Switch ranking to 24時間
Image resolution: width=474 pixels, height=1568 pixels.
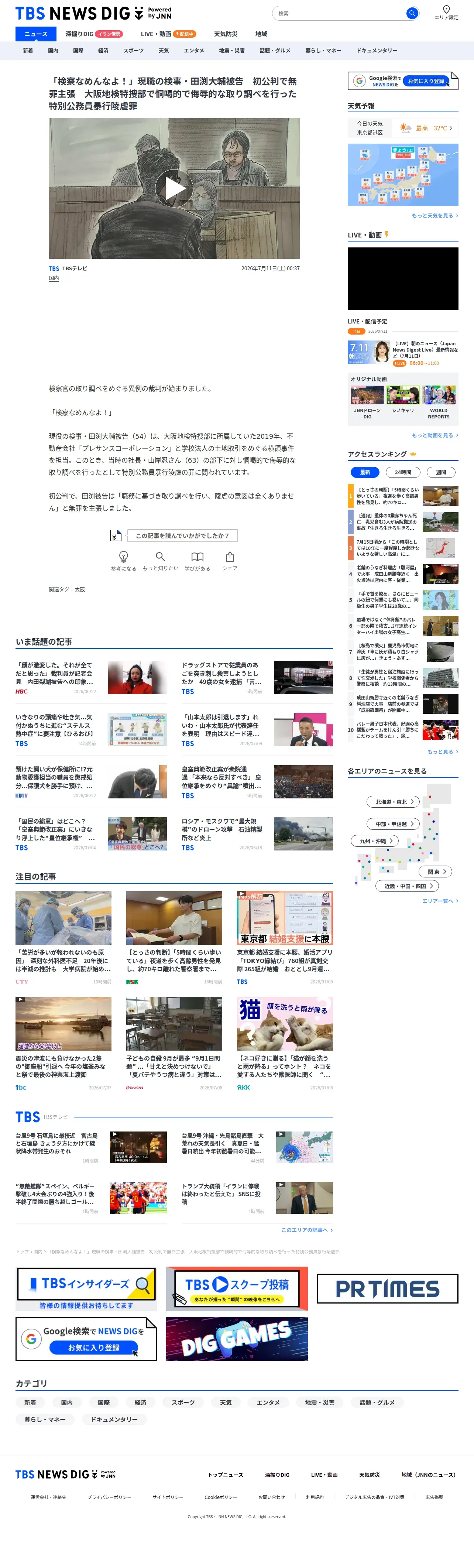tap(403, 472)
